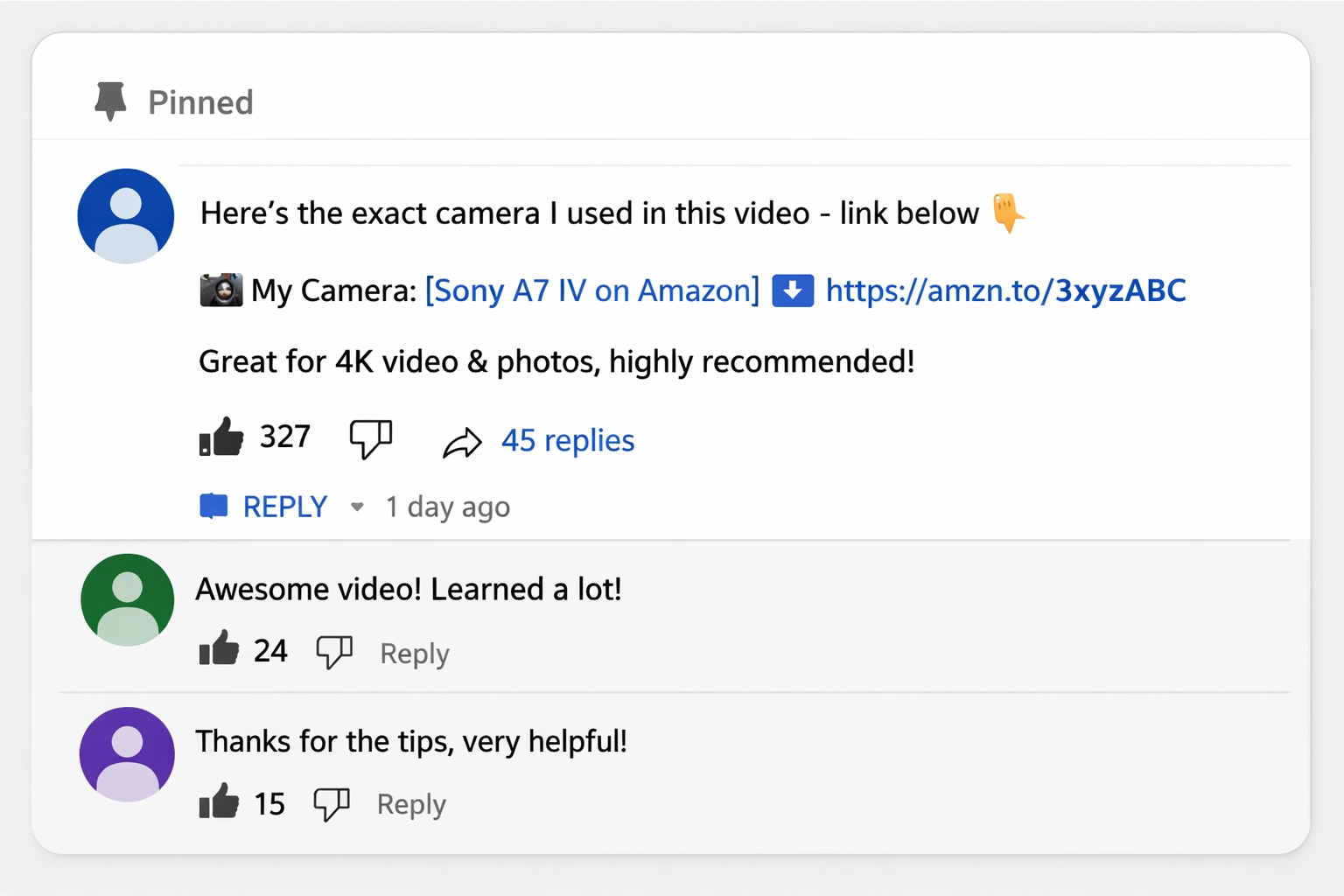Click the camera photo icon beside My Camera
This screenshot has width=1344, height=896.
coord(220,290)
